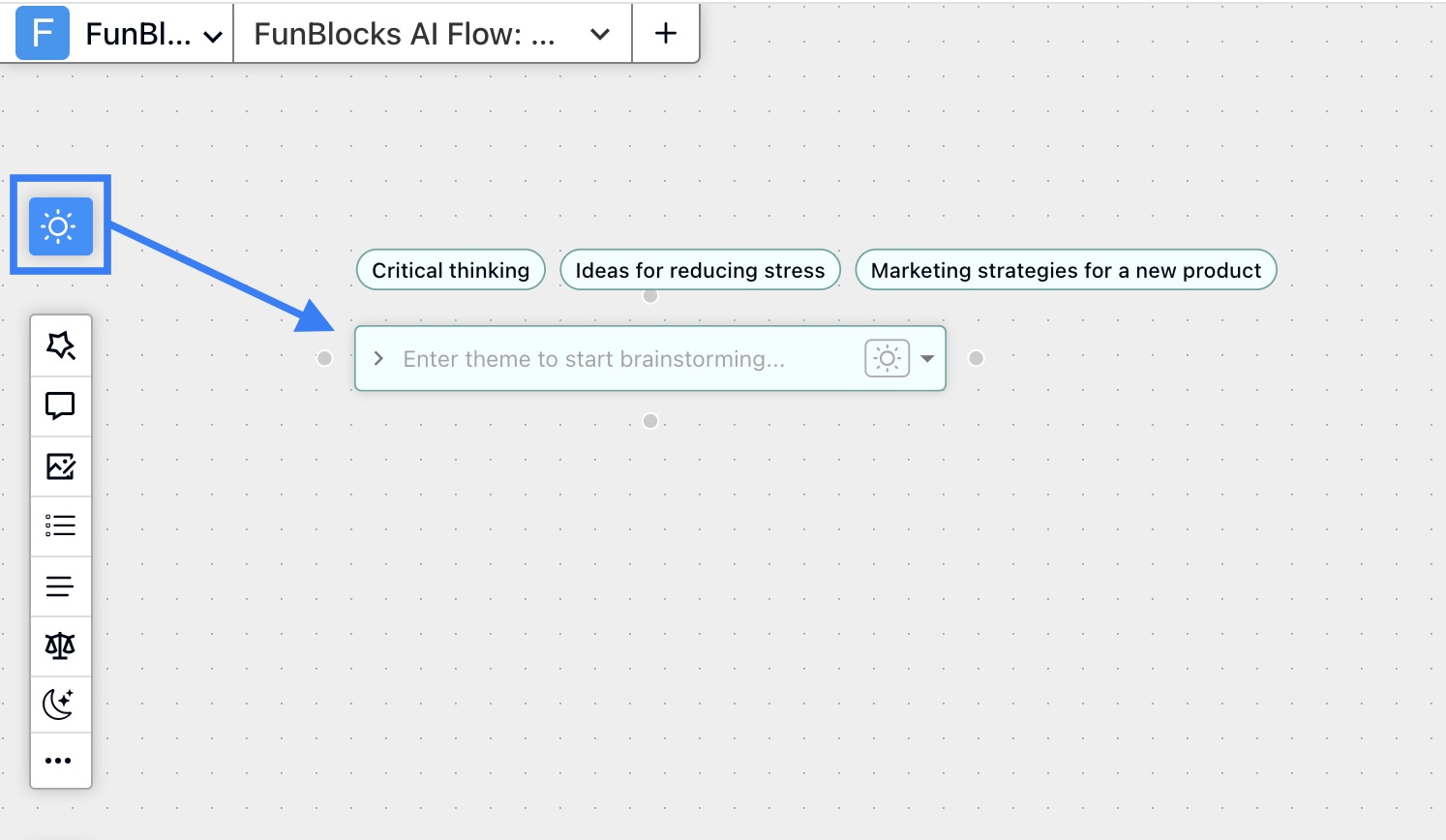Screen dimensions: 1446x840
Task: Open the balance scales comparison tool
Action: [60, 645]
